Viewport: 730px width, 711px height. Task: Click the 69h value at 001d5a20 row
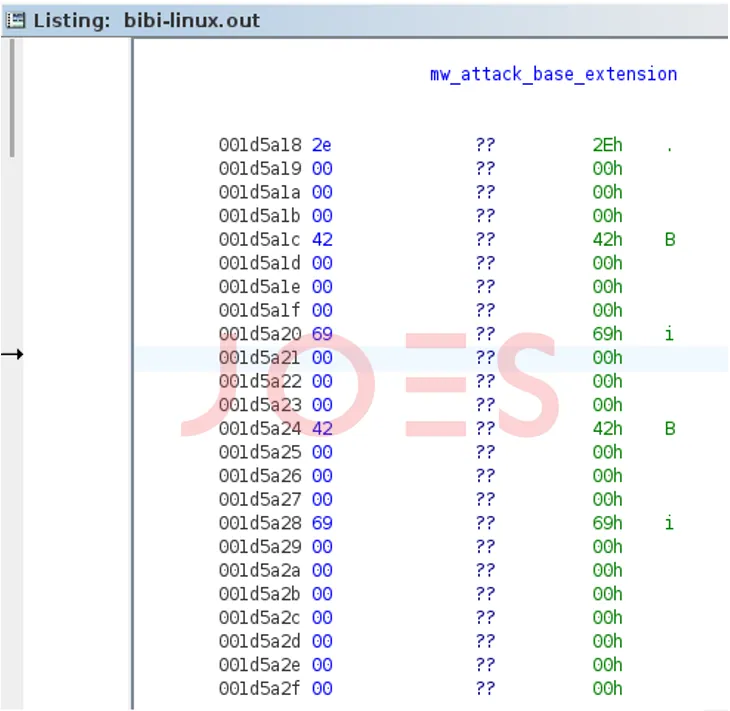(607, 334)
